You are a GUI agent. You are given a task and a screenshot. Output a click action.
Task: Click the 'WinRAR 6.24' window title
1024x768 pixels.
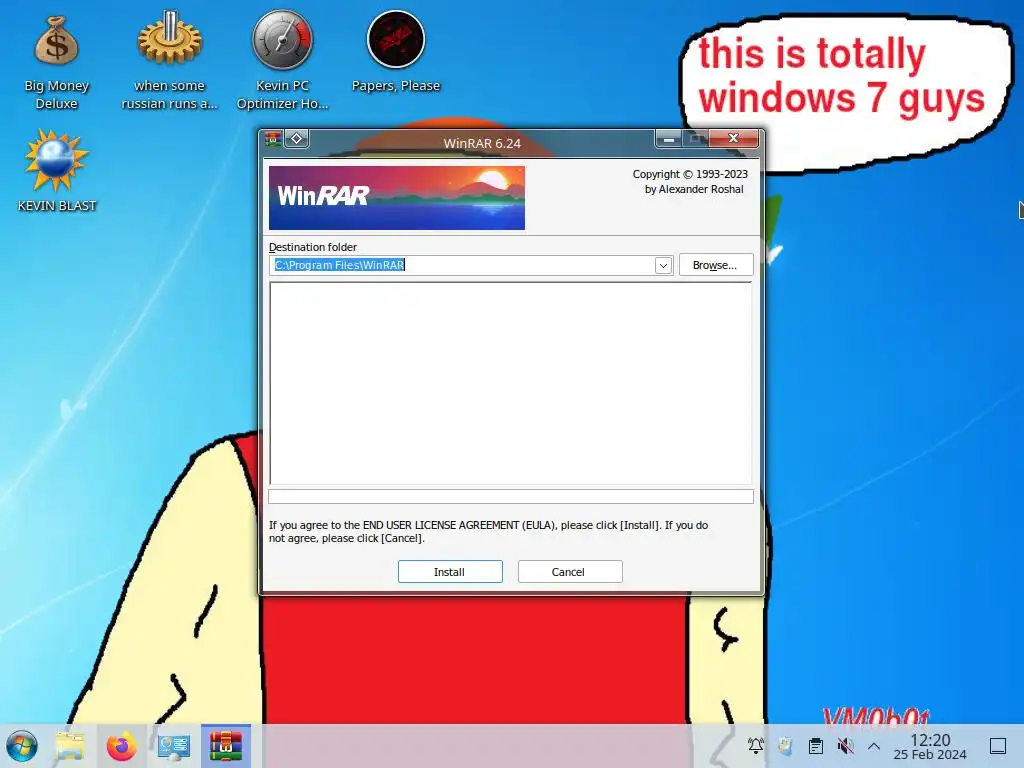[x=482, y=143]
